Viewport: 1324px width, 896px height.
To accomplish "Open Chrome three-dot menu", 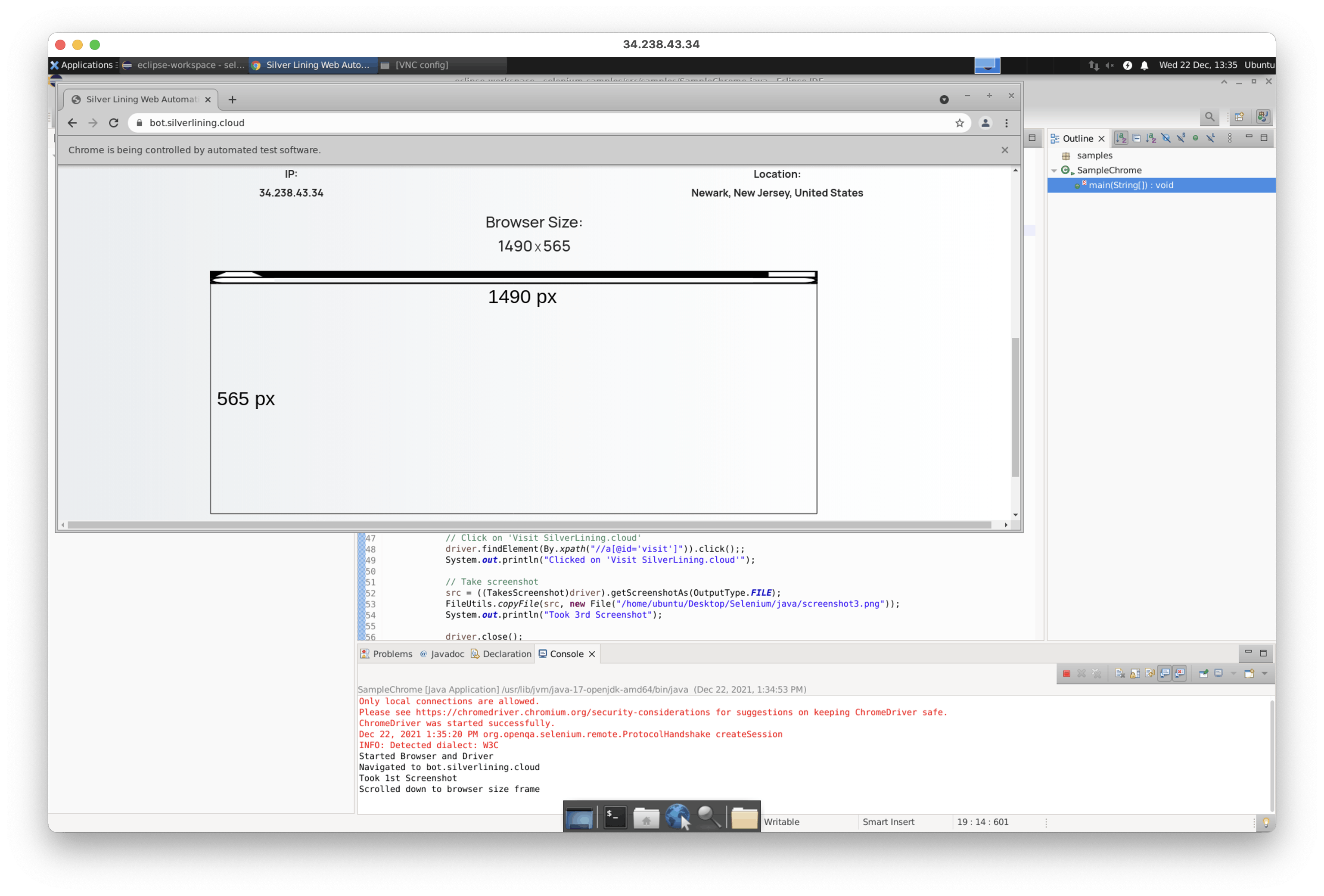I will coord(1007,123).
